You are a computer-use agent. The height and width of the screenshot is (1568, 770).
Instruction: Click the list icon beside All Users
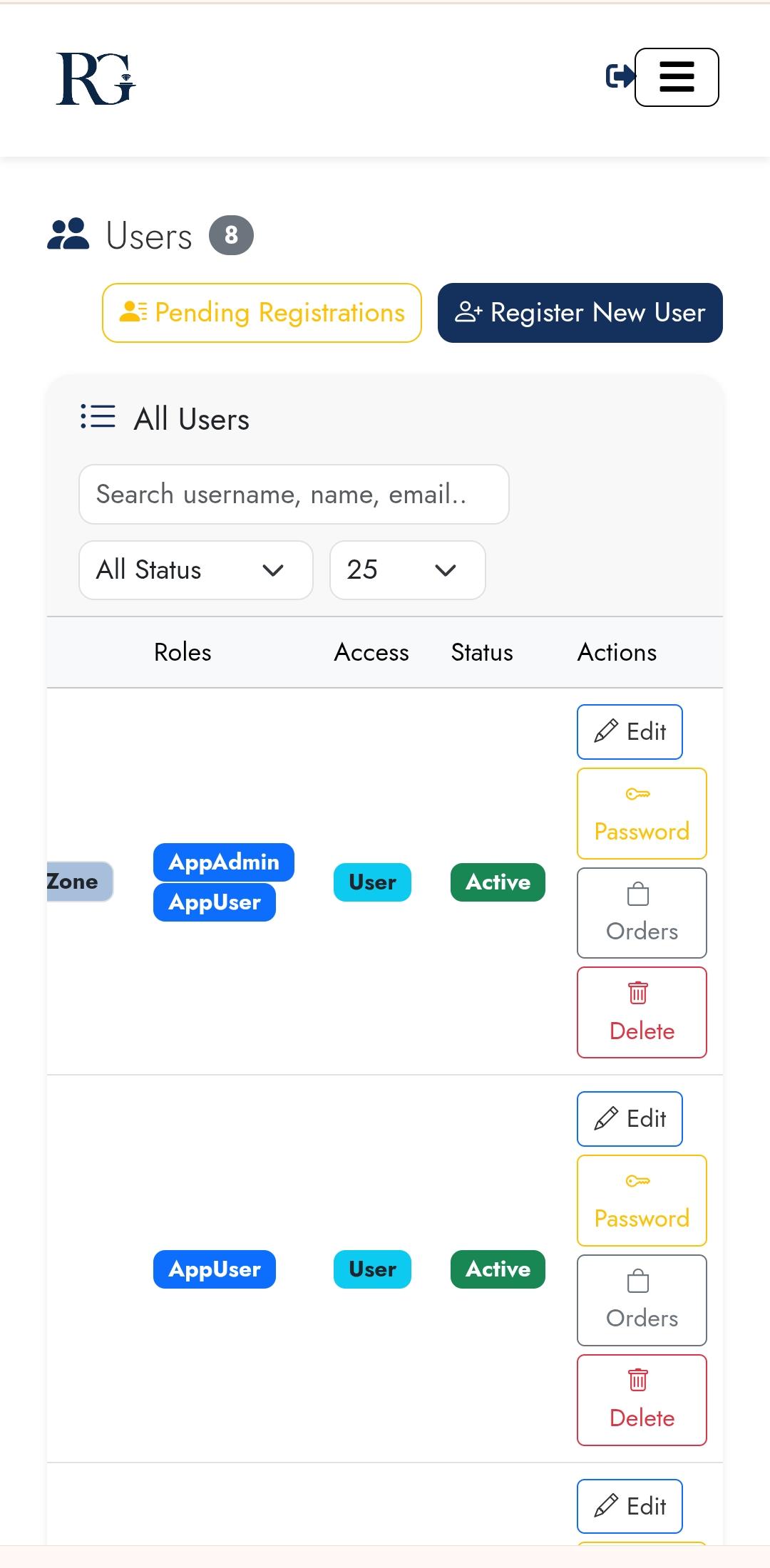pyautogui.click(x=98, y=417)
